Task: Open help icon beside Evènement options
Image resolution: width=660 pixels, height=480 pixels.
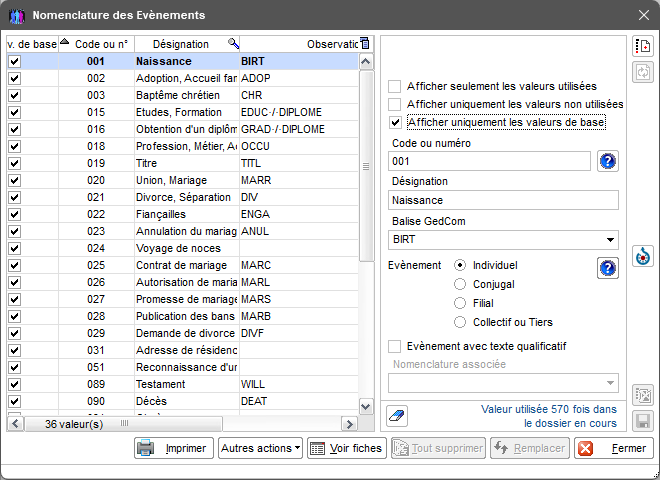Action: click(607, 268)
